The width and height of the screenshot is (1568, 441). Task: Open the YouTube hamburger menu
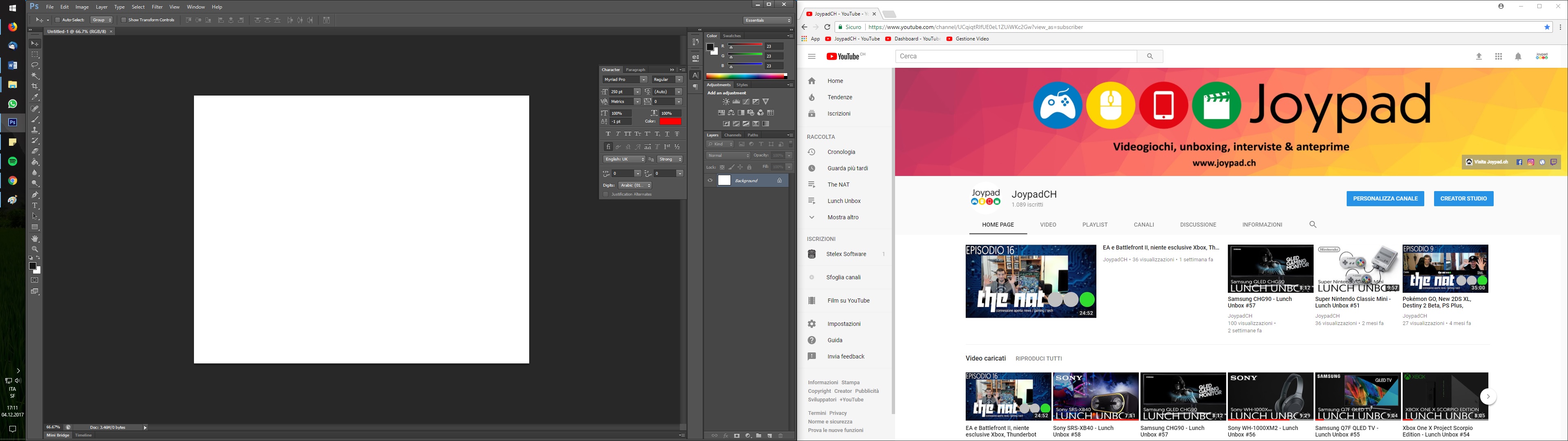(811, 57)
